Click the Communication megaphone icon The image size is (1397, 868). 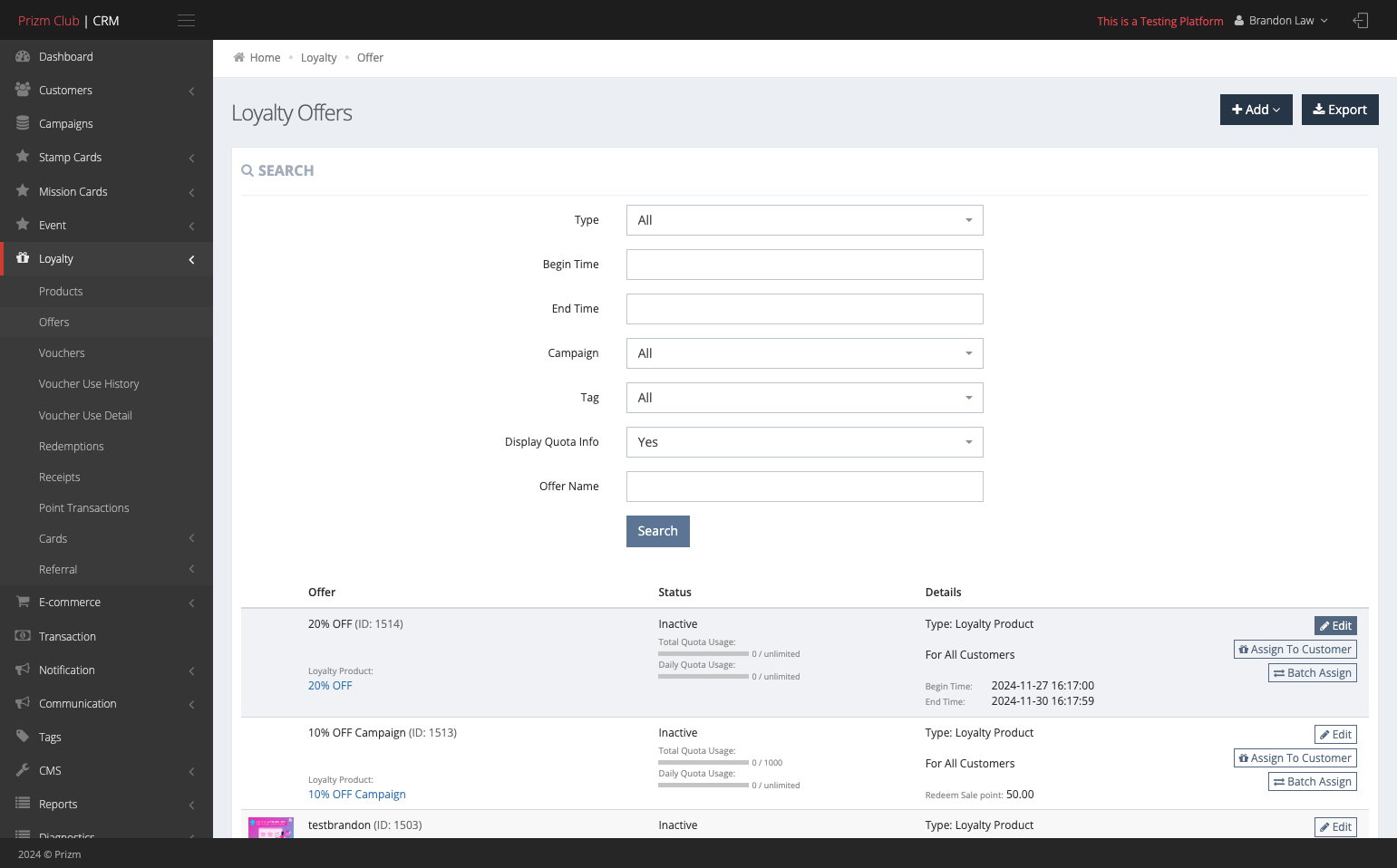(x=23, y=703)
